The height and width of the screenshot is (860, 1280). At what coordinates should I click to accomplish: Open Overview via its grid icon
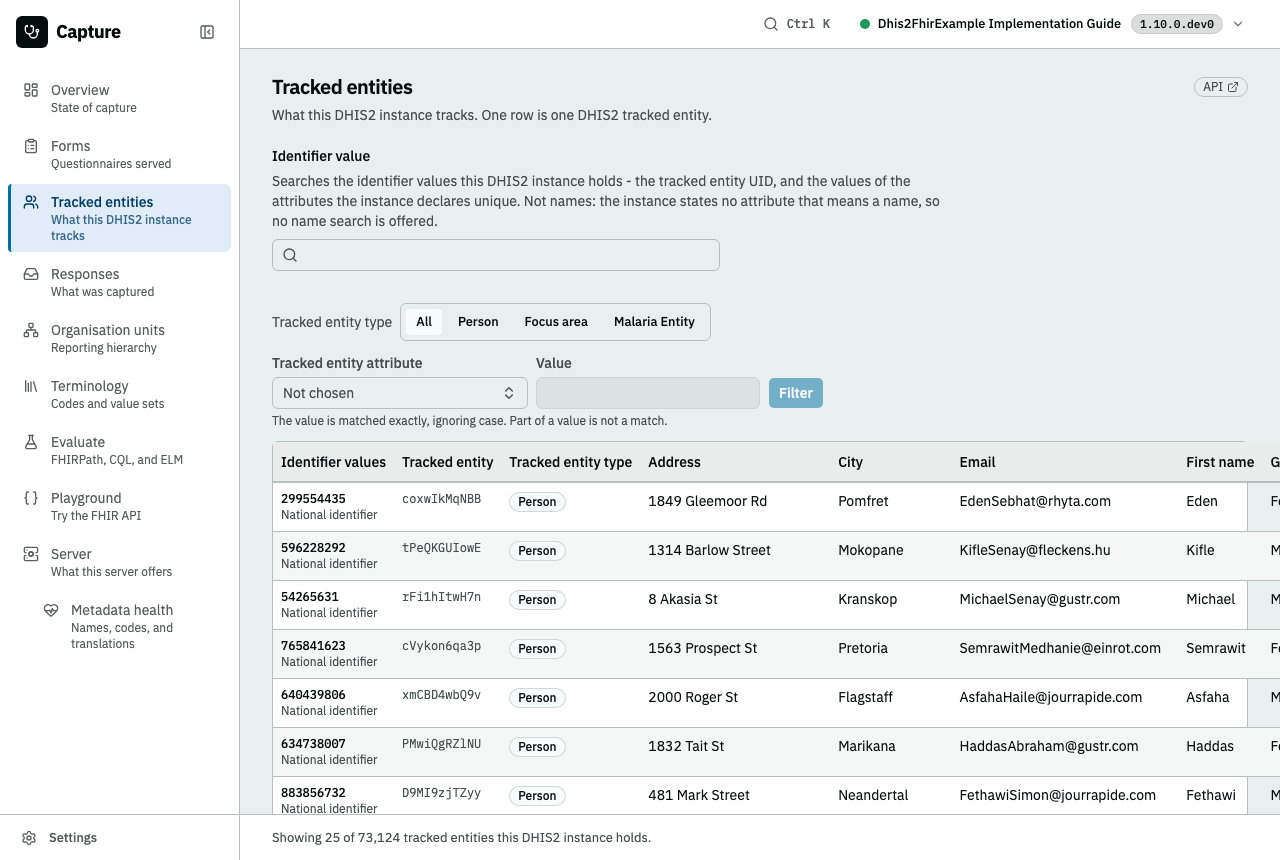tap(31, 90)
